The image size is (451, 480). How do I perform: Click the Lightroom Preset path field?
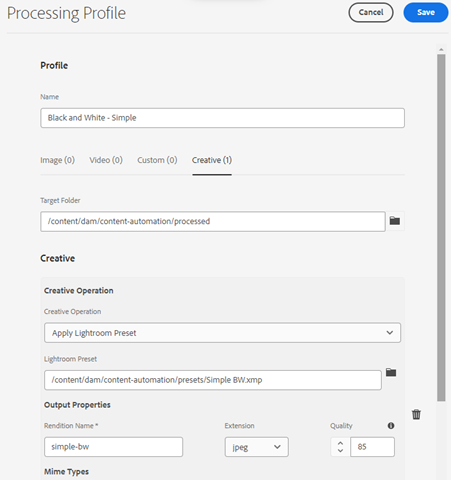(x=213, y=380)
